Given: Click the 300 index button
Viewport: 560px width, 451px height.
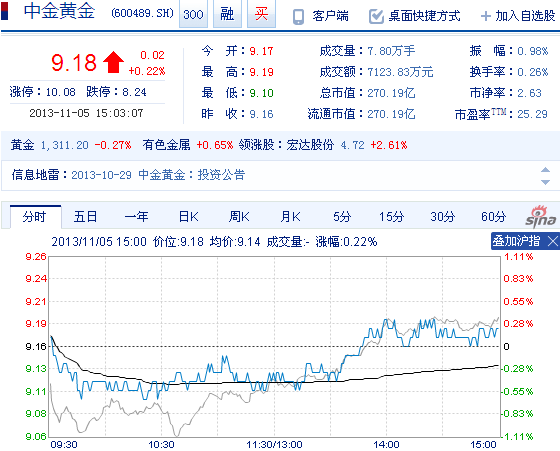Looking at the screenshot, I should 193,14.
